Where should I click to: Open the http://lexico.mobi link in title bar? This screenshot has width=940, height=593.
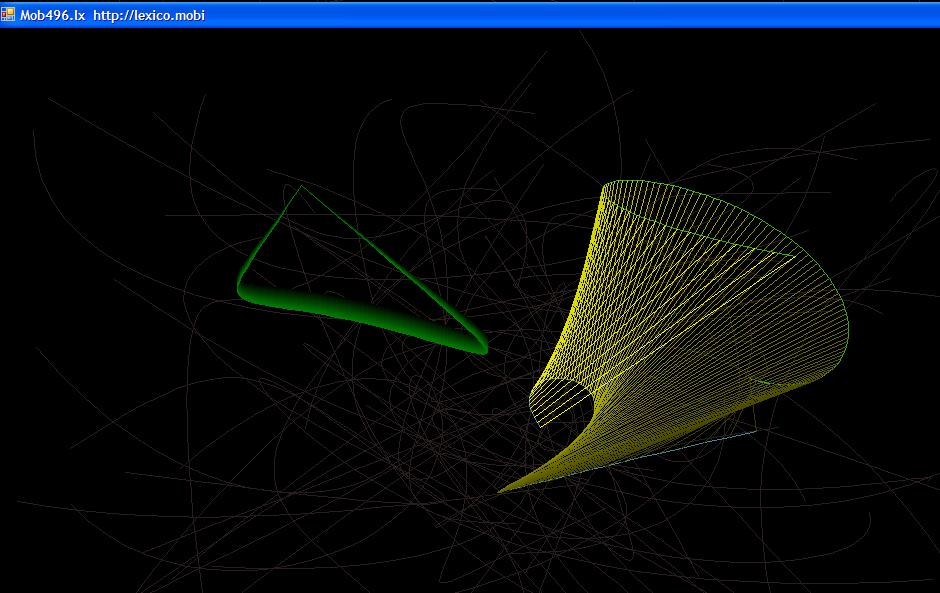click(149, 15)
